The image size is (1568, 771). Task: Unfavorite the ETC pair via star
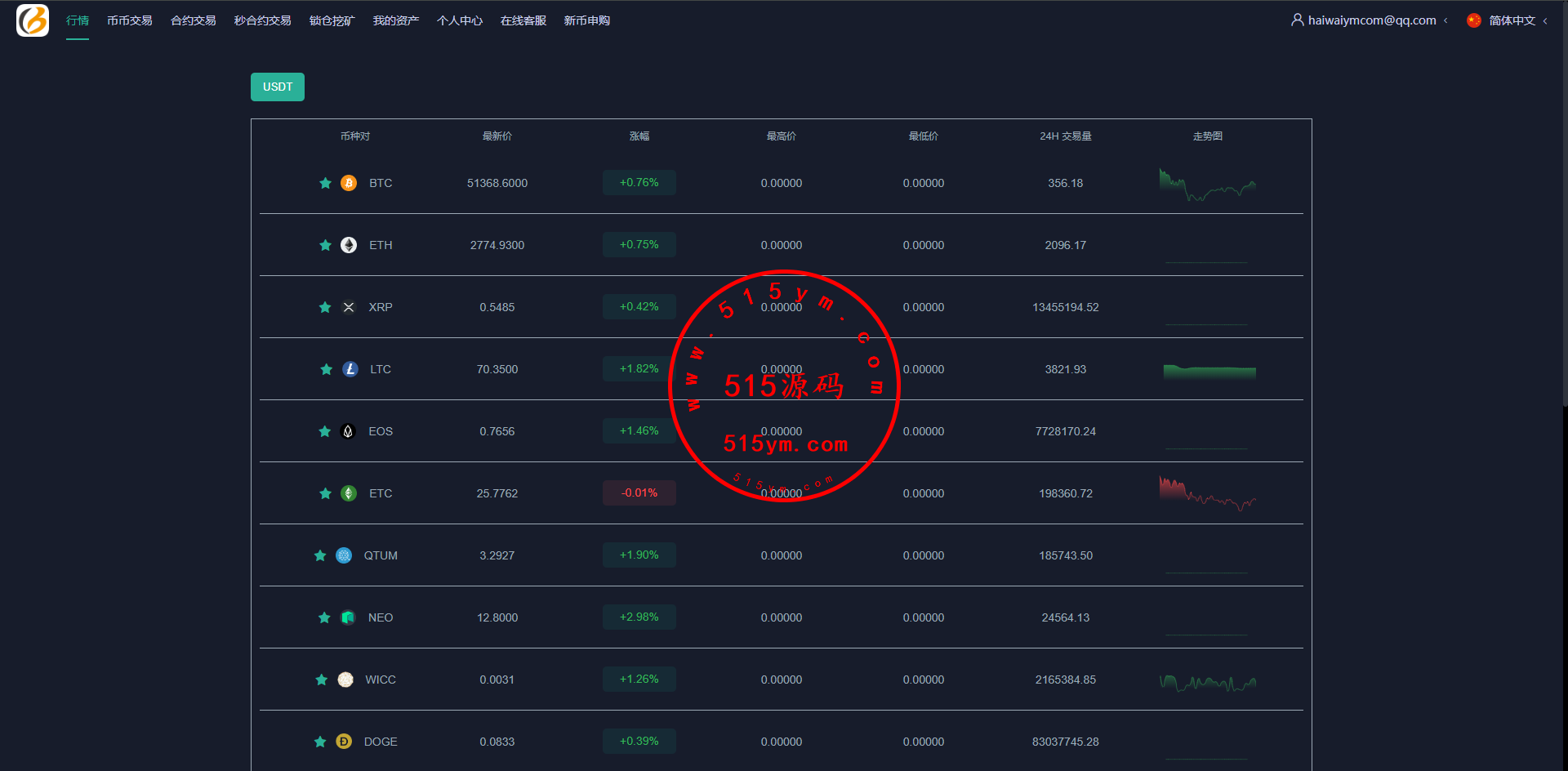pos(325,493)
